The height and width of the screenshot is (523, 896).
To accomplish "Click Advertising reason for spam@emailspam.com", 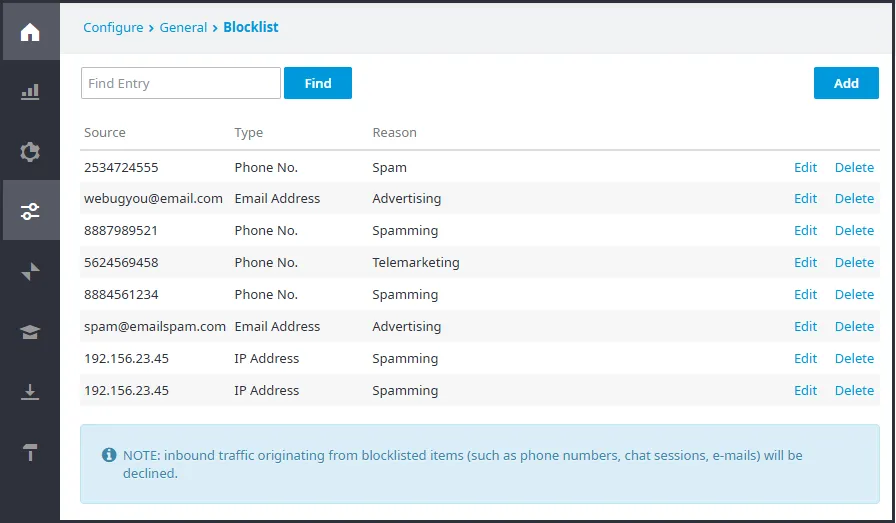I will pyautogui.click(x=407, y=326).
